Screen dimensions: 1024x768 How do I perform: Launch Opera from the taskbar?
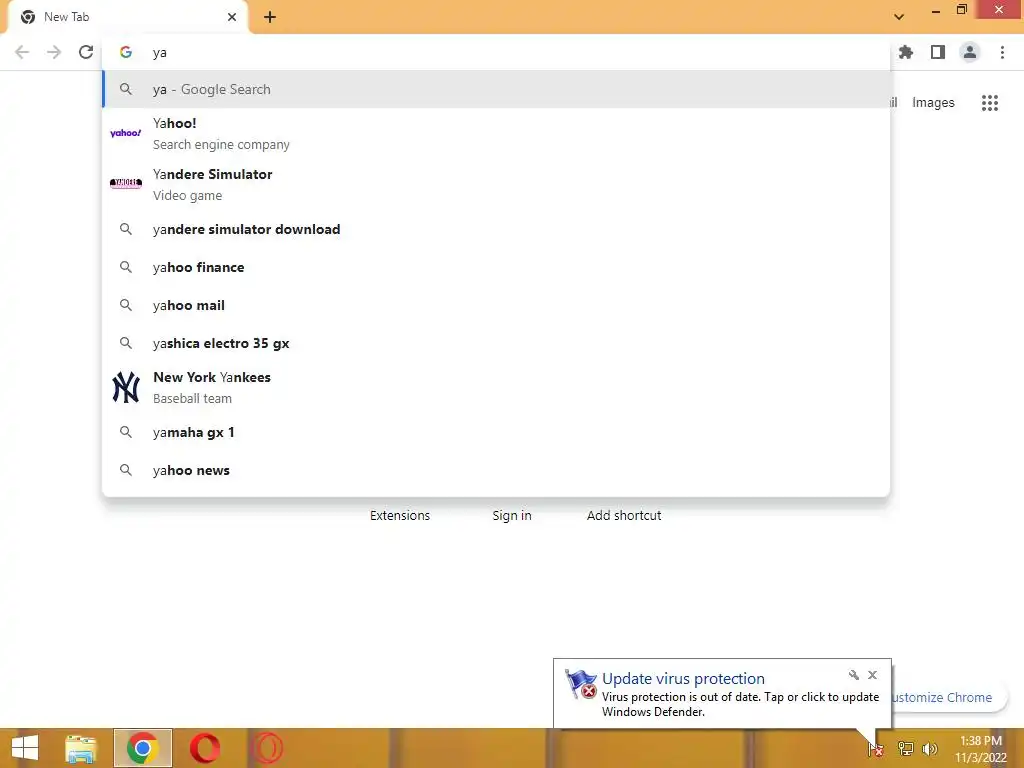205,748
